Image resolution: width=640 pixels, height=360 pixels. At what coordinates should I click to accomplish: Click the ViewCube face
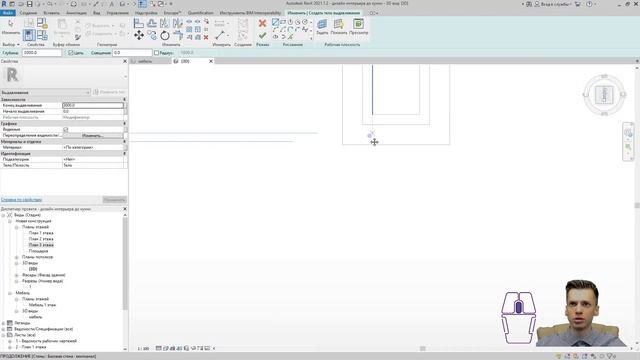point(604,94)
